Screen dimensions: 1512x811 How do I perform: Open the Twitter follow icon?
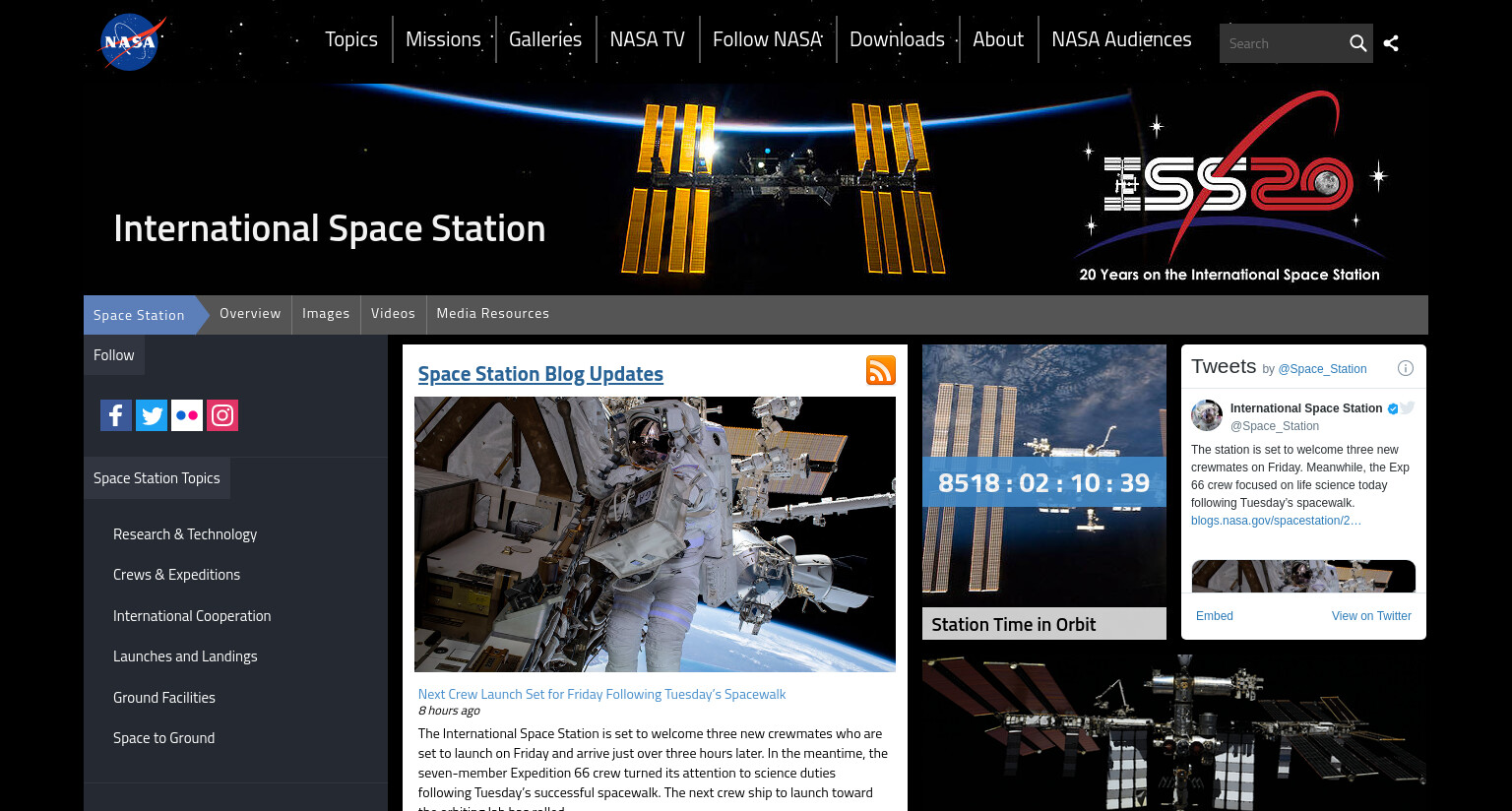(152, 415)
